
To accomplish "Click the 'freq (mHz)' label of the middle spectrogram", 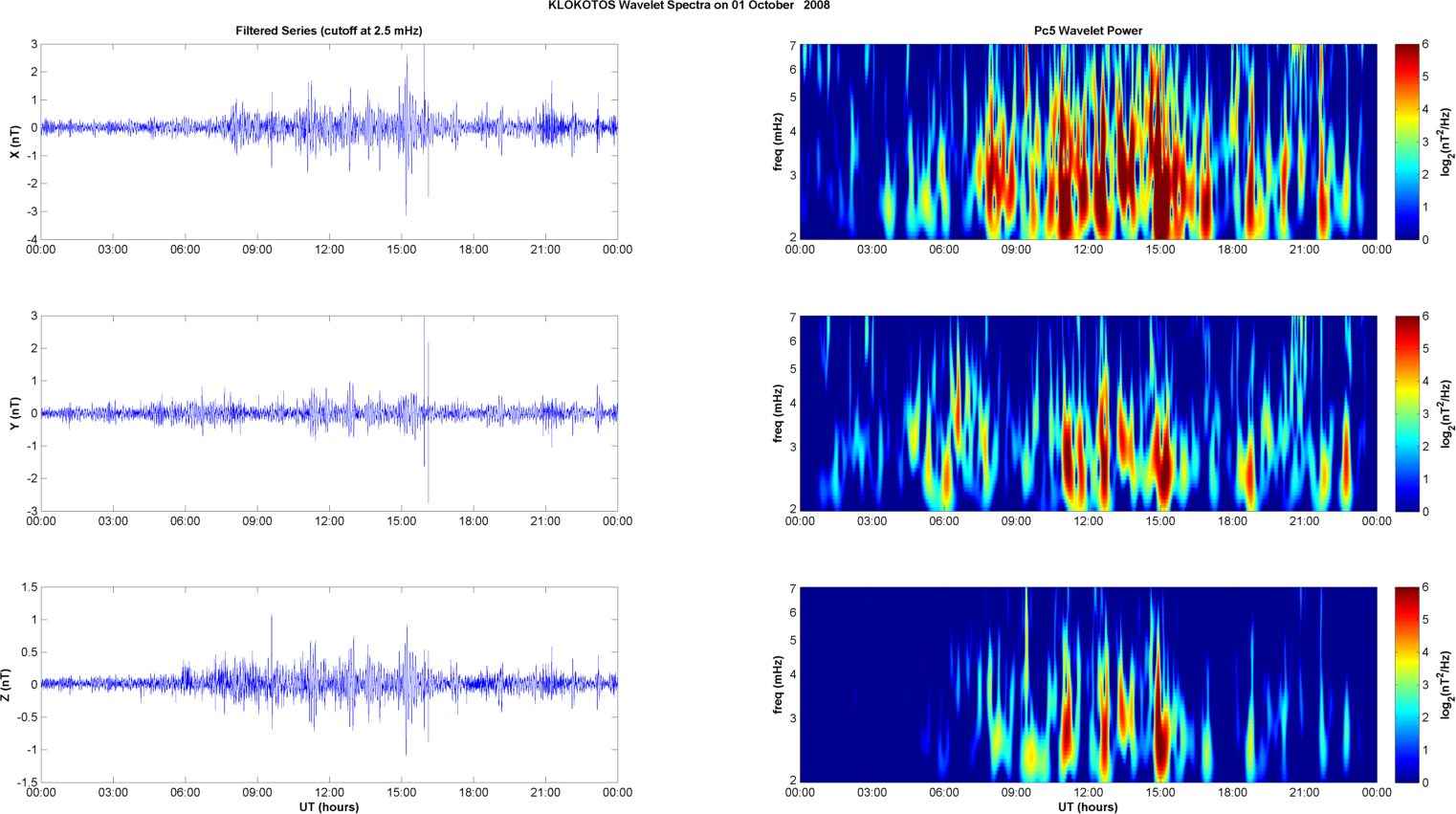I will pyautogui.click(x=779, y=413).
